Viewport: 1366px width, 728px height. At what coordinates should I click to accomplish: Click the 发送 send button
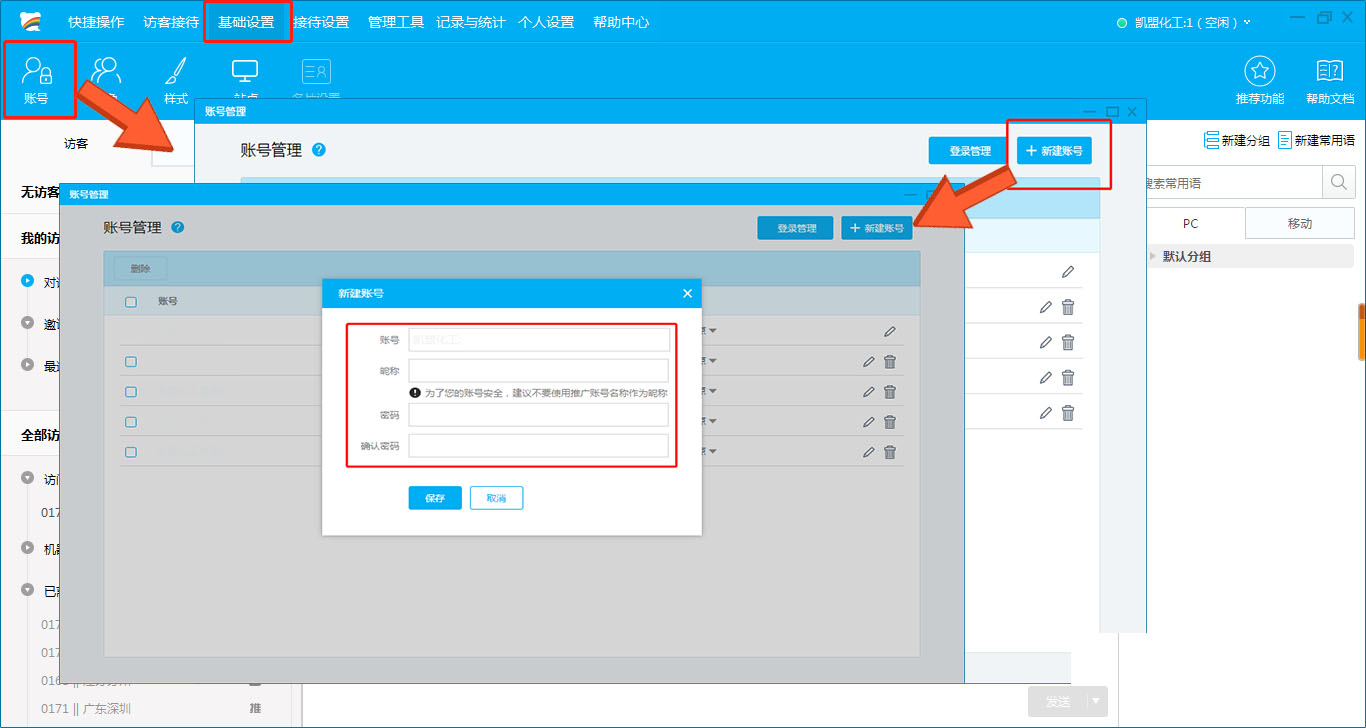point(1058,701)
